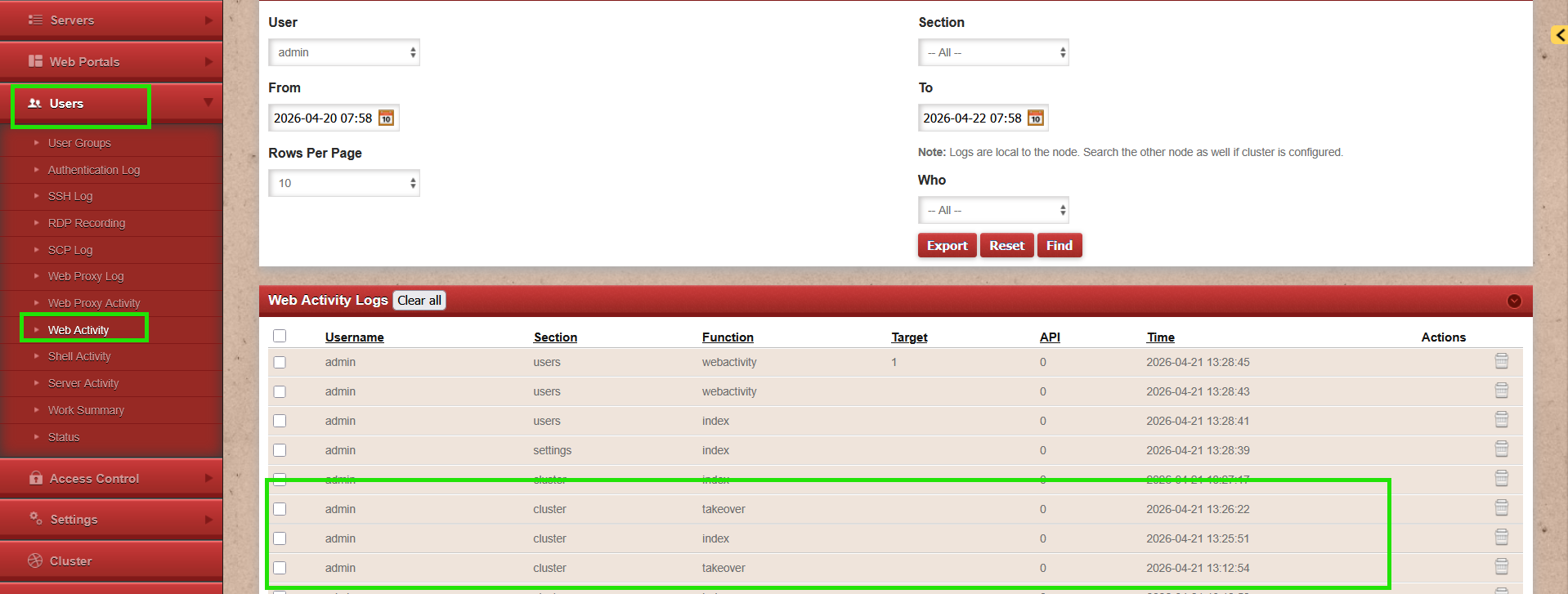Click the Access Control lock icon
1568x594 pixels.
pyautogui.click(x=35, y=478)
